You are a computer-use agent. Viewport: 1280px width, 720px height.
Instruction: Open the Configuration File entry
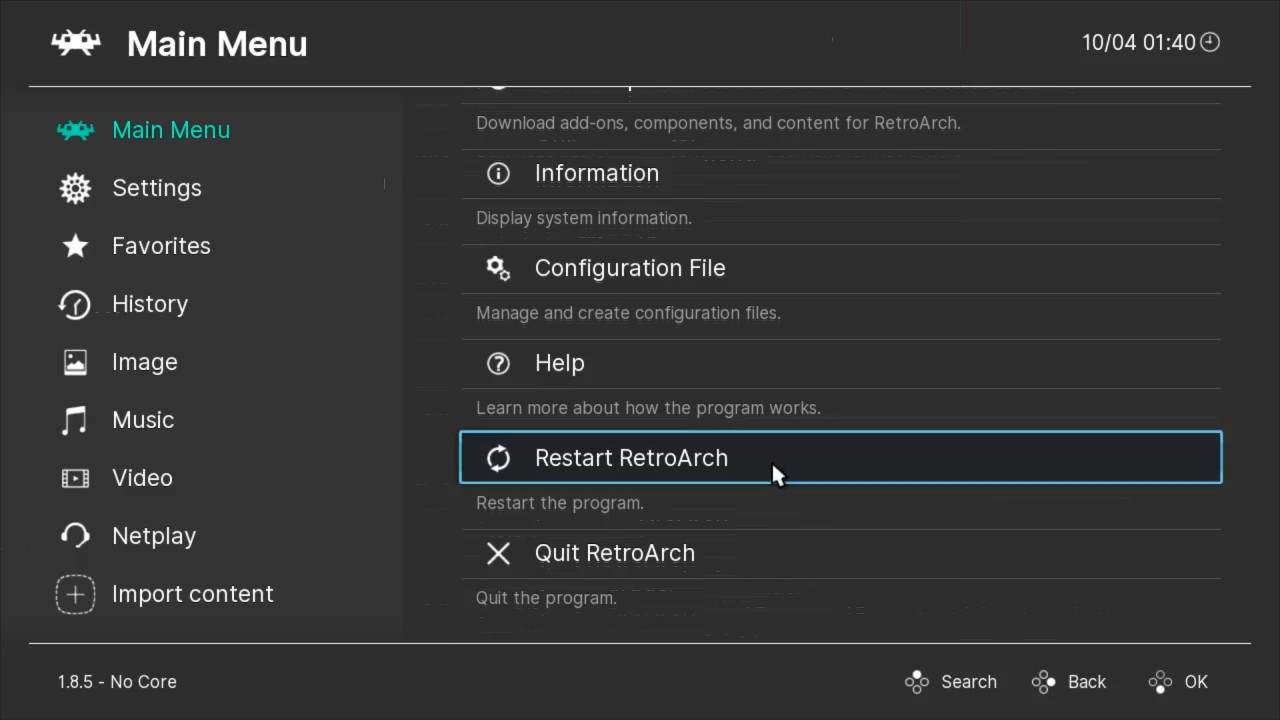(x=629, y=268)
